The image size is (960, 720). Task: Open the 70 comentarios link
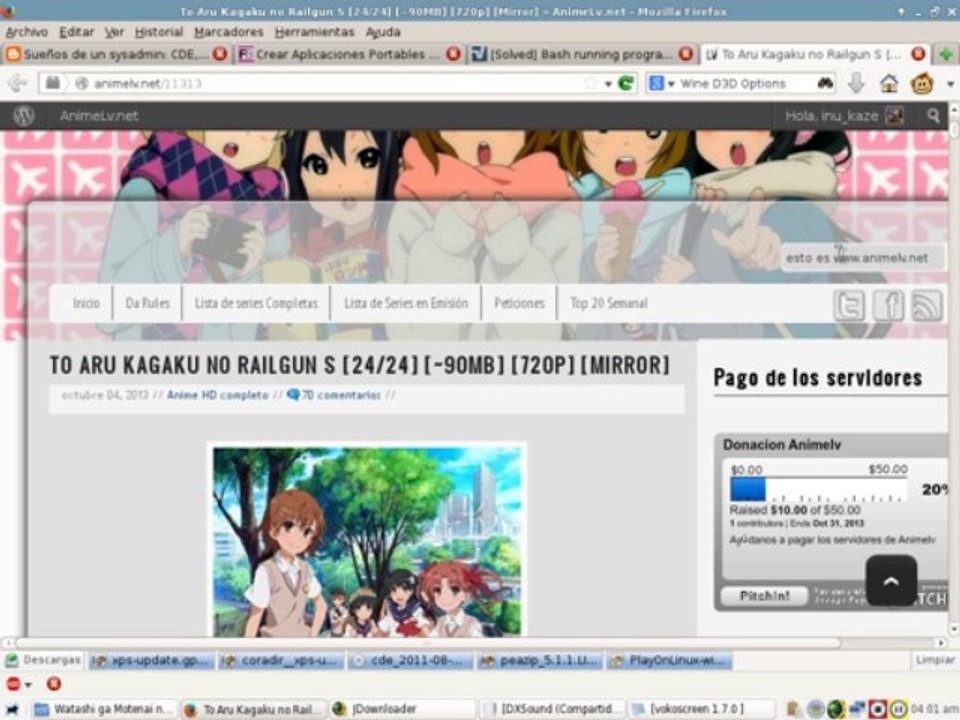pos(341,395)
